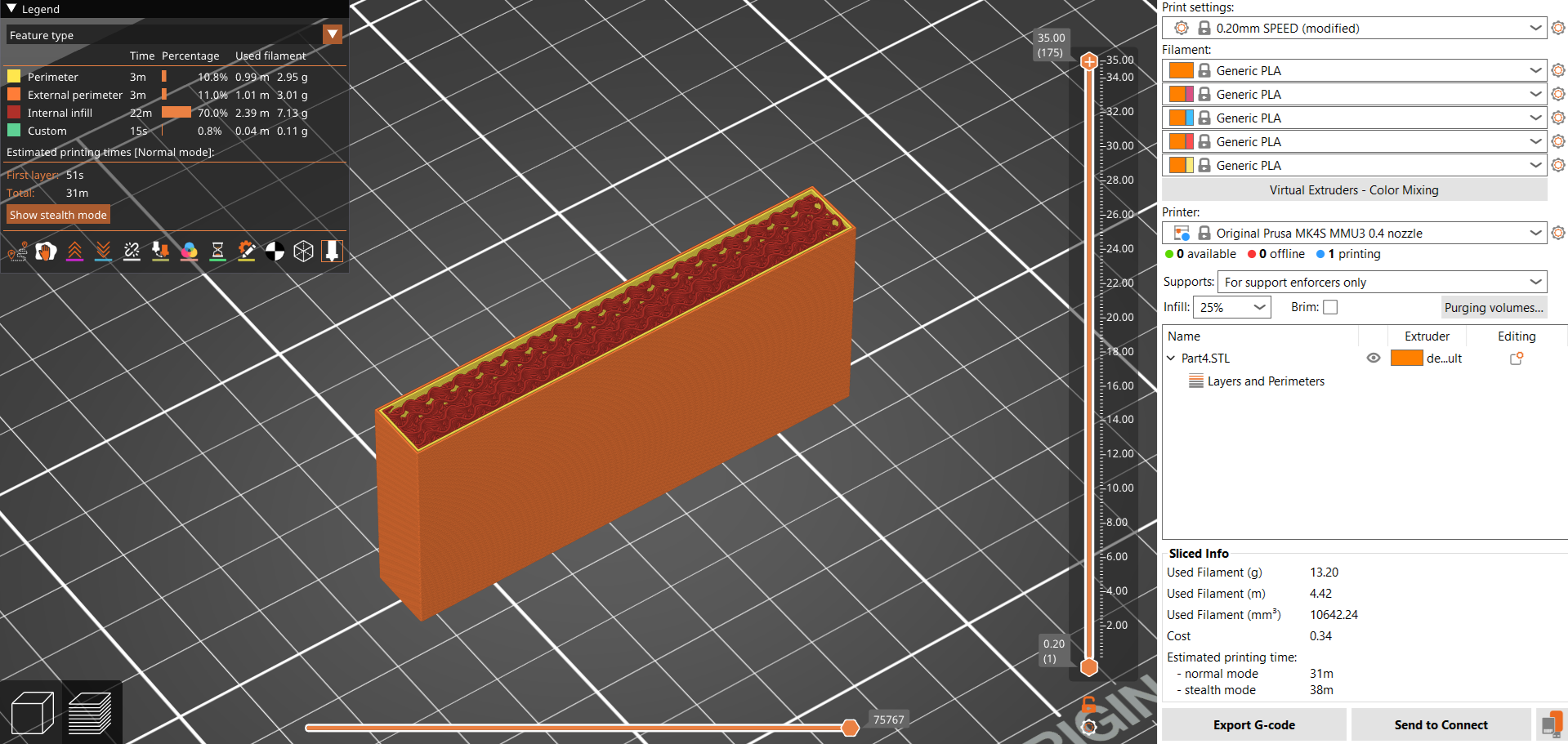
Task: Toggle center of gravity marker icon
Action: pos(275,252)
